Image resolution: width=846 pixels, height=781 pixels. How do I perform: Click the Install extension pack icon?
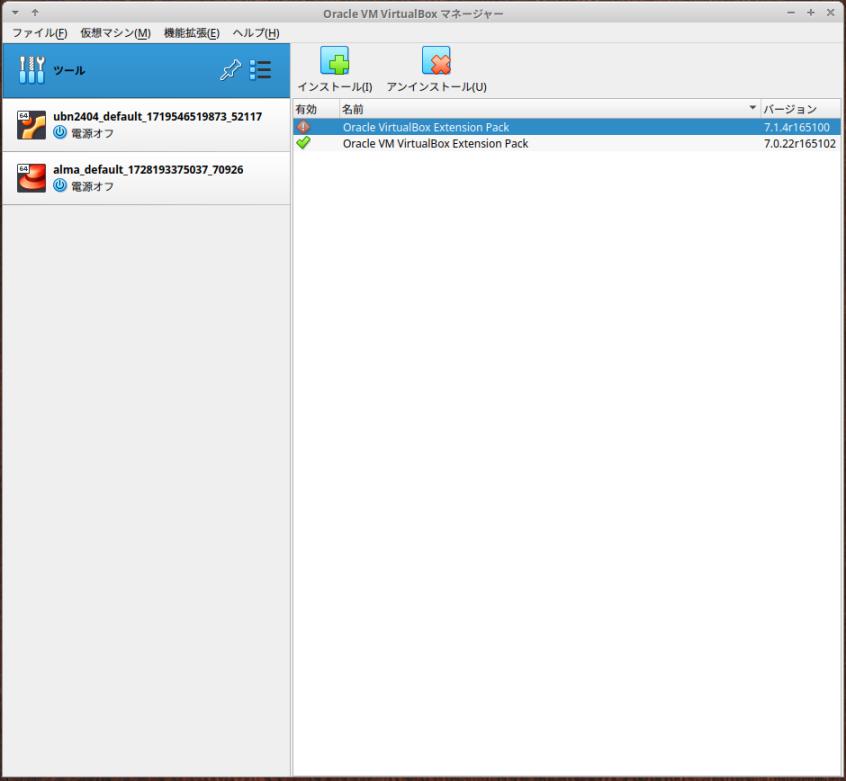pyautogui.click(x=335, y=60)
